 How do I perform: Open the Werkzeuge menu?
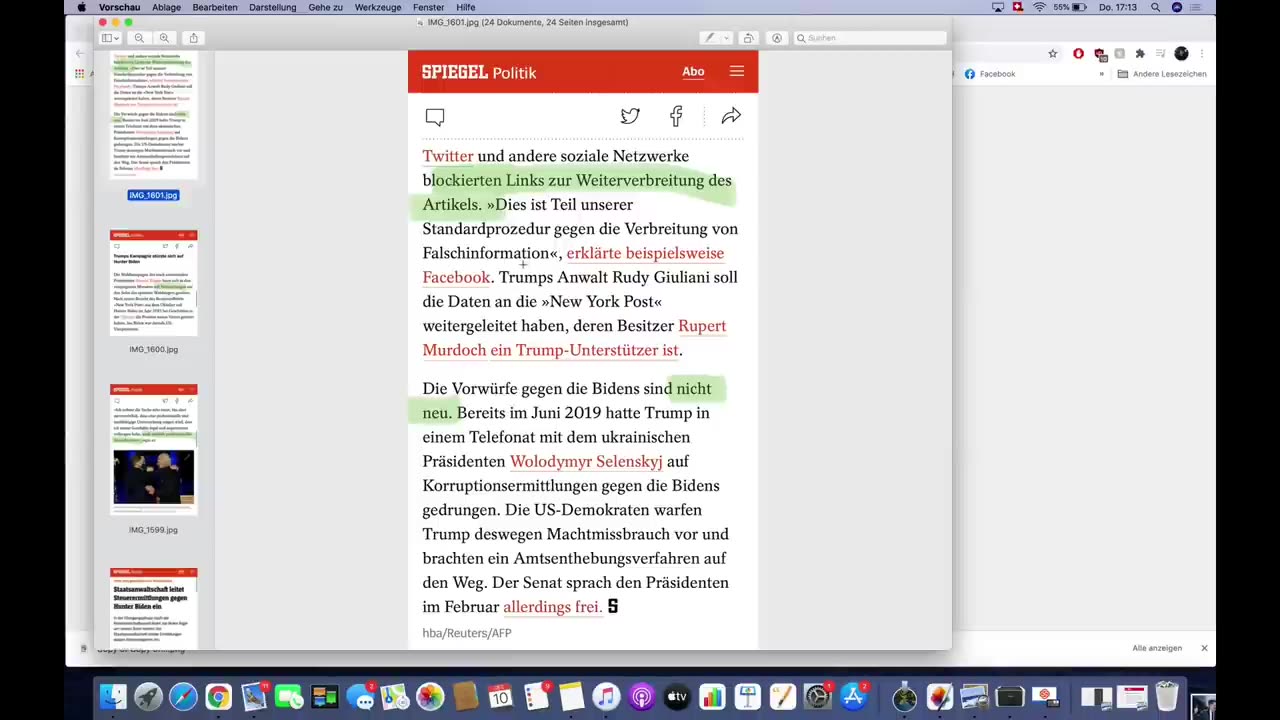click(378, 7)
